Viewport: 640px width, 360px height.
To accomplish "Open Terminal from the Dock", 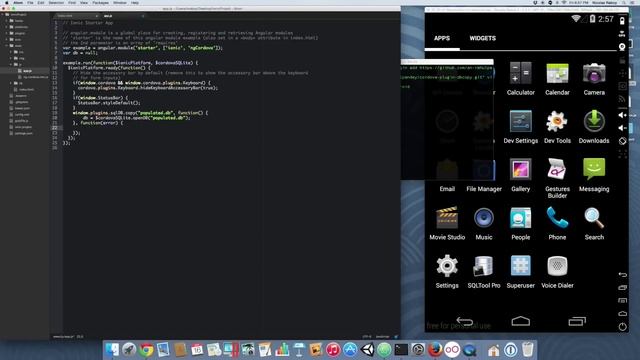I will (401, 350).
